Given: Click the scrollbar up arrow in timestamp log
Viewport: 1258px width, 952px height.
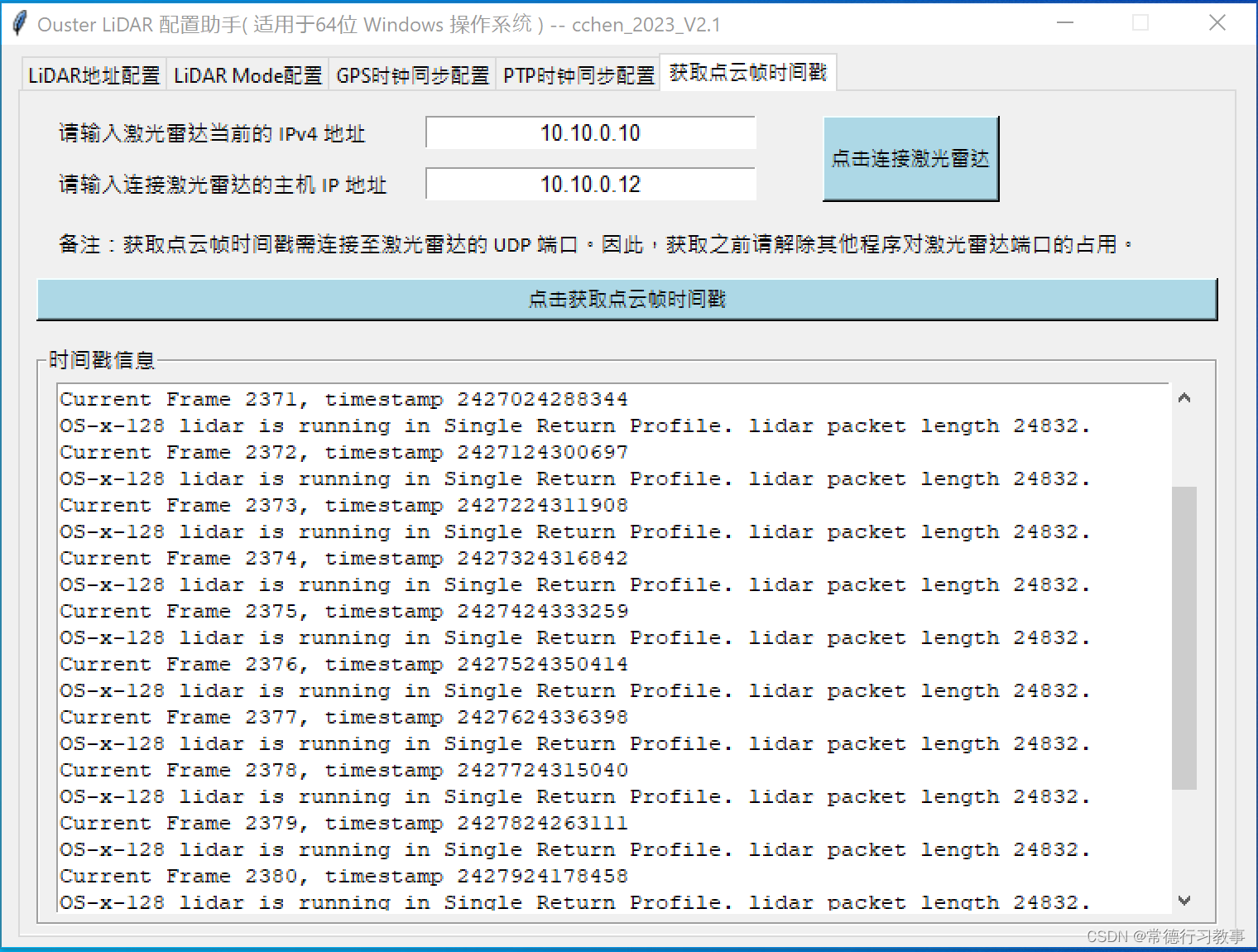Looking at the screenshot, I should click(x=1184, y=397).
